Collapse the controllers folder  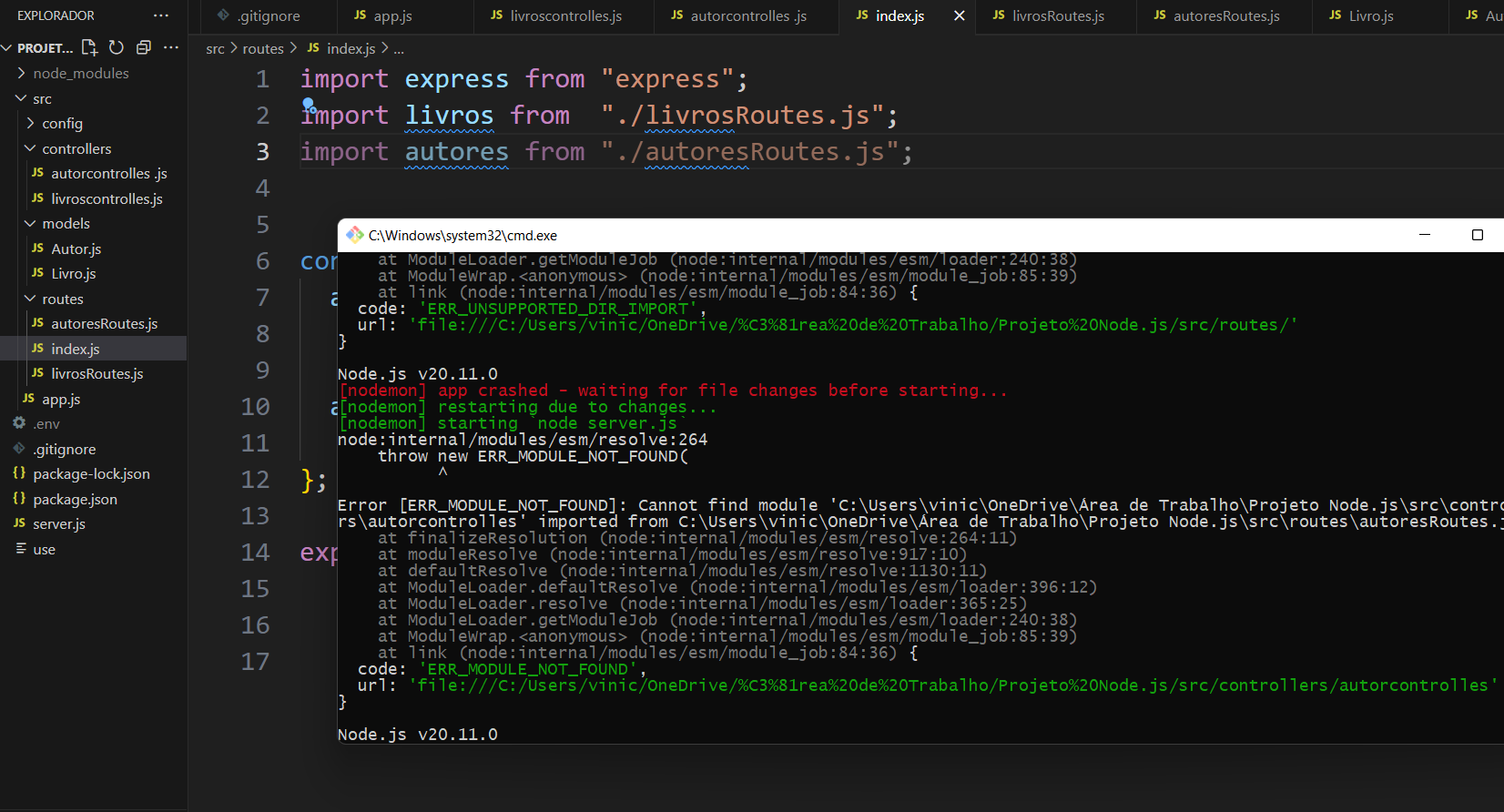(93, 148)
